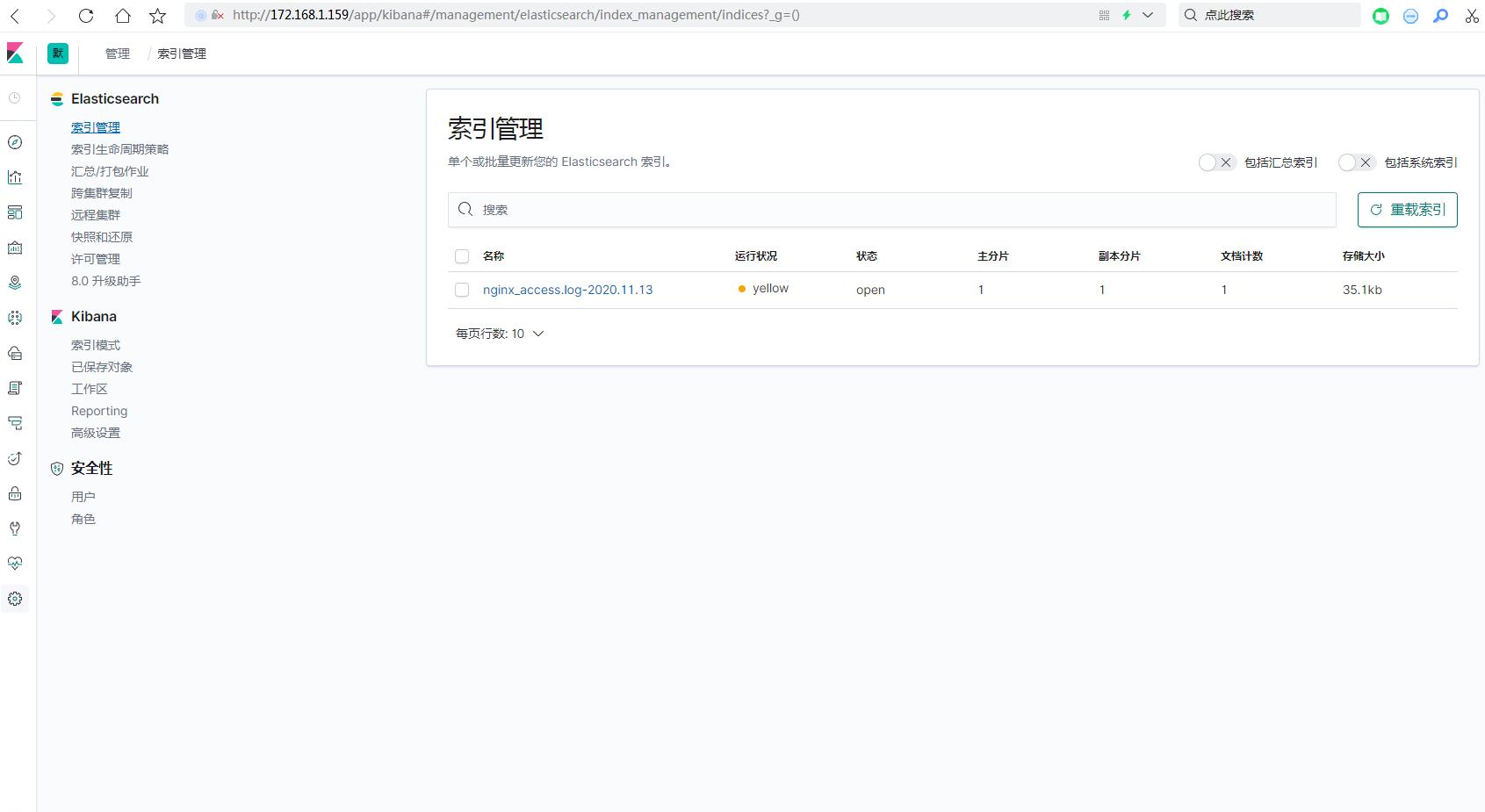Check the select-all checkbox in table header
This screenshot has height=812, width=1485.
click(462, 256)
